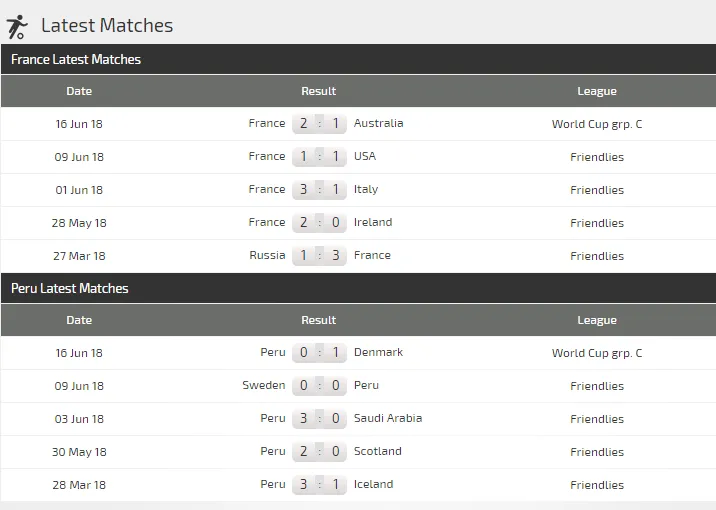Click Friendlies label for Peru vs Iceland
Image resolution: width=716 pixels, height=510 pixels.
(x=597, y=485)
